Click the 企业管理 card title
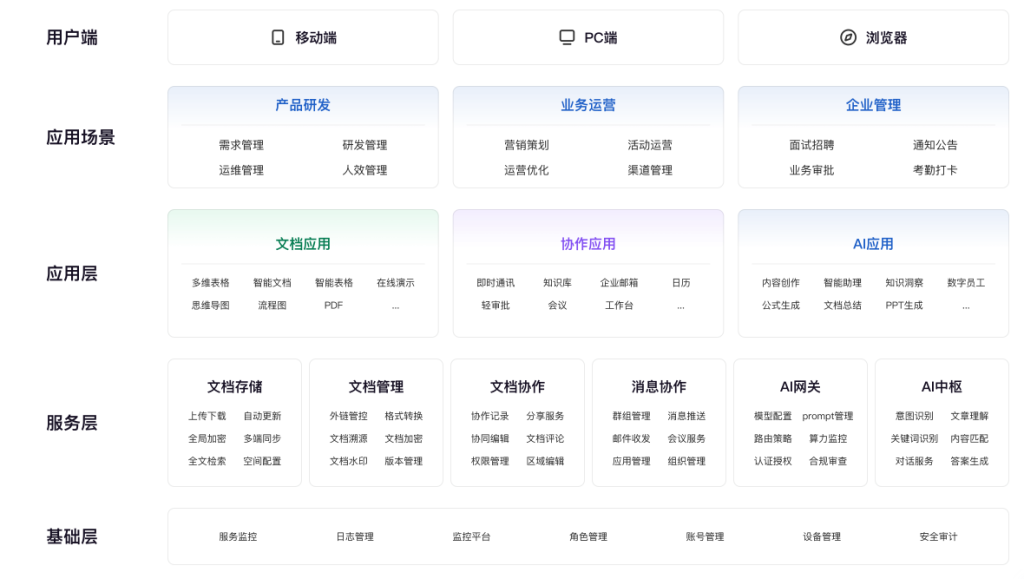 873,105
